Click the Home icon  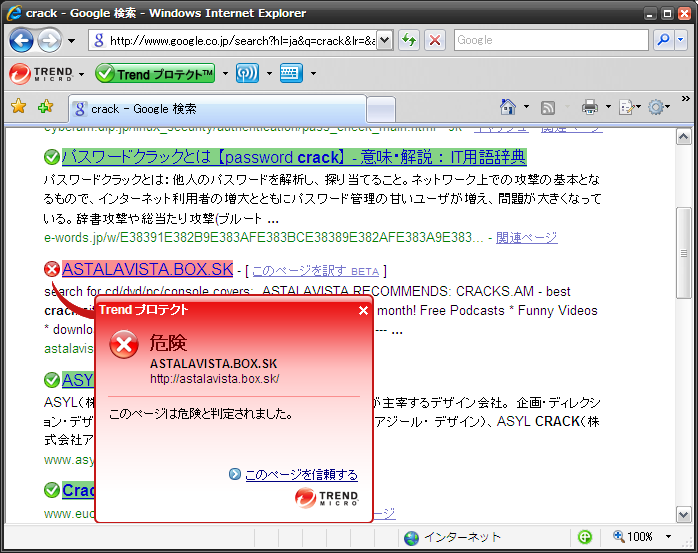point(507,107)
